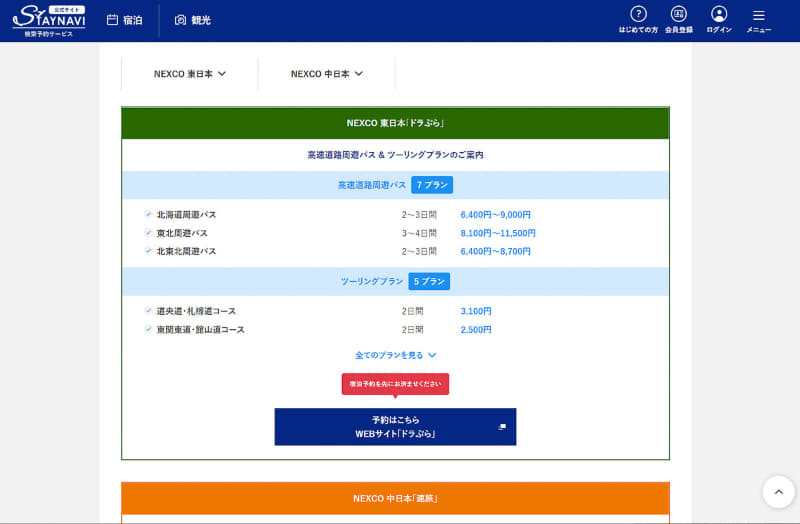Click the 北東北周遊パス plan name

point(186,252)
